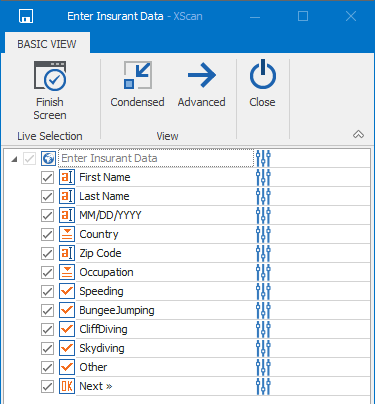Click the text field icon for First Name
The image size is (375, 404).
67,177
